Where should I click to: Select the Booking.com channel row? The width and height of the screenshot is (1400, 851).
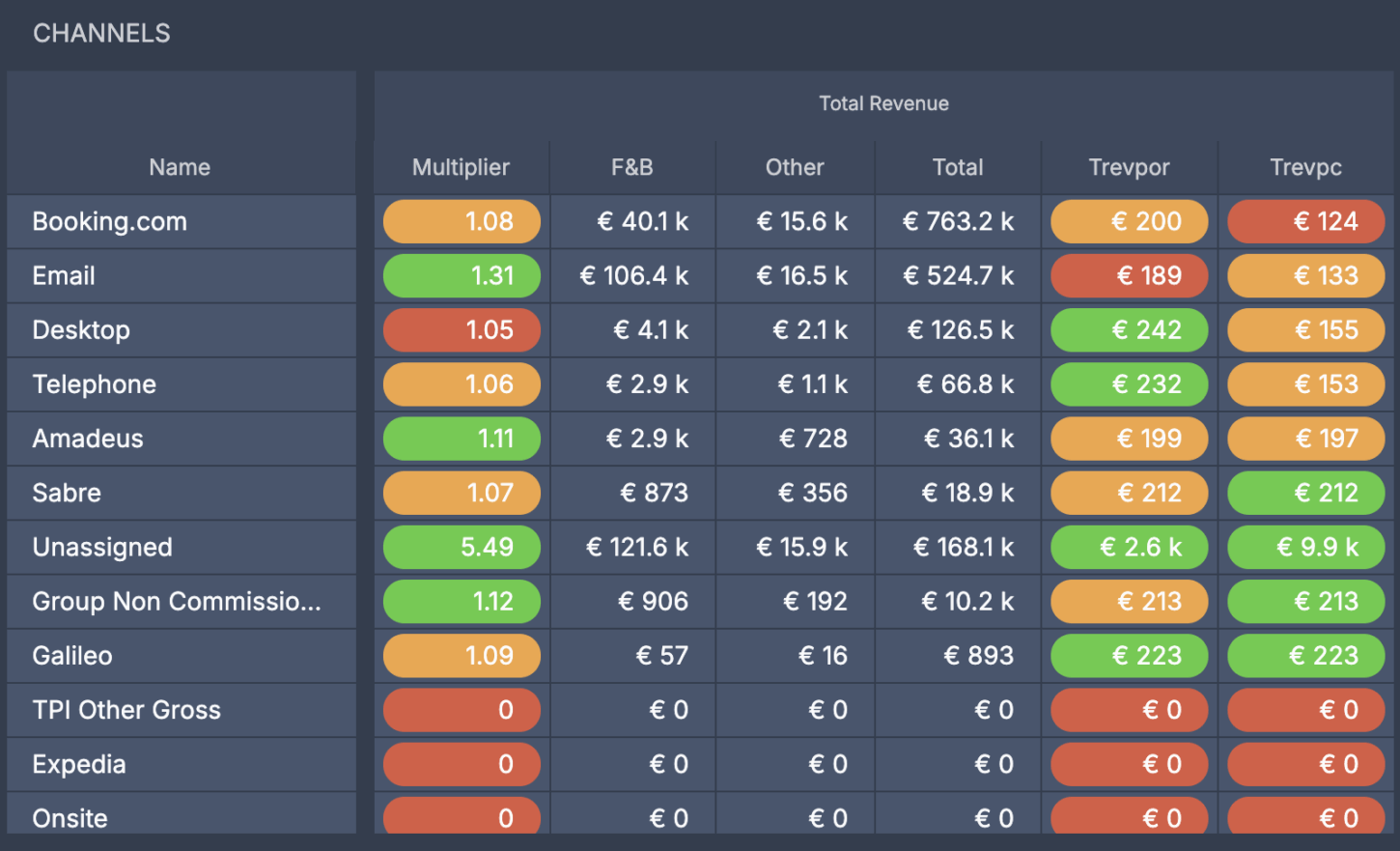click(110, 221)
